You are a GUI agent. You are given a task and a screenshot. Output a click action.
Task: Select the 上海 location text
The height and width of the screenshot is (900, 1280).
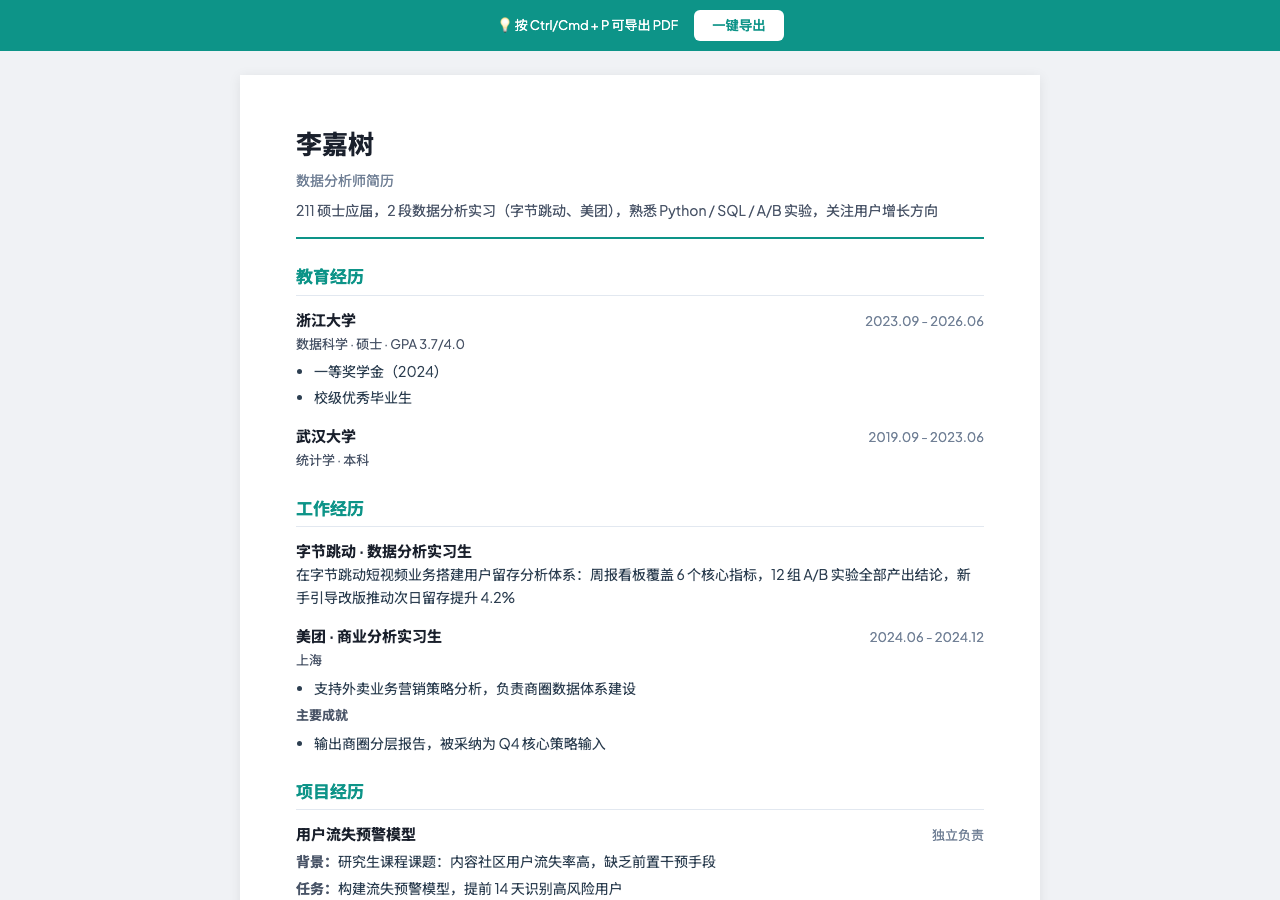(309, 660)
